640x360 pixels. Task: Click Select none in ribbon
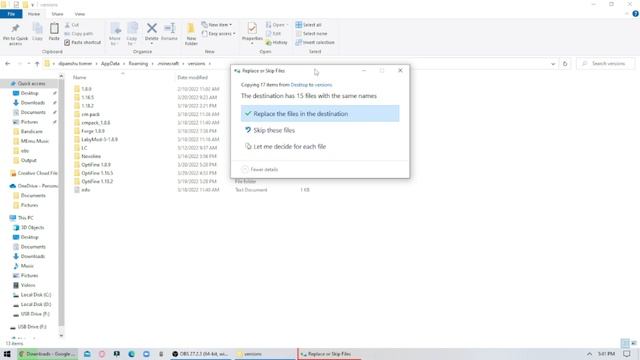[x=311, y=33]
